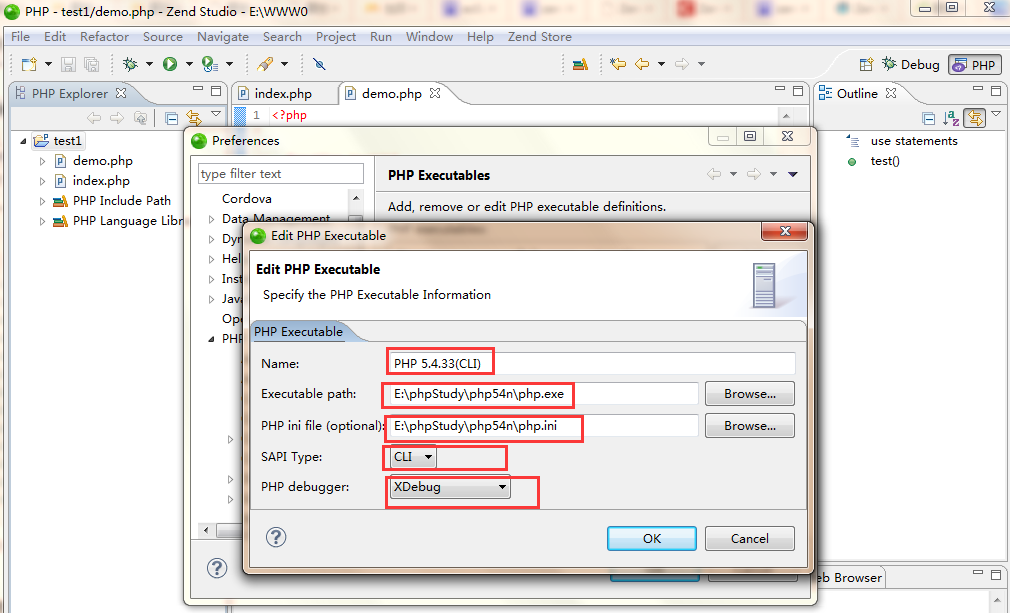Click the Save toolbar icon
1010x613 pixels.
[x=68, y=64]
